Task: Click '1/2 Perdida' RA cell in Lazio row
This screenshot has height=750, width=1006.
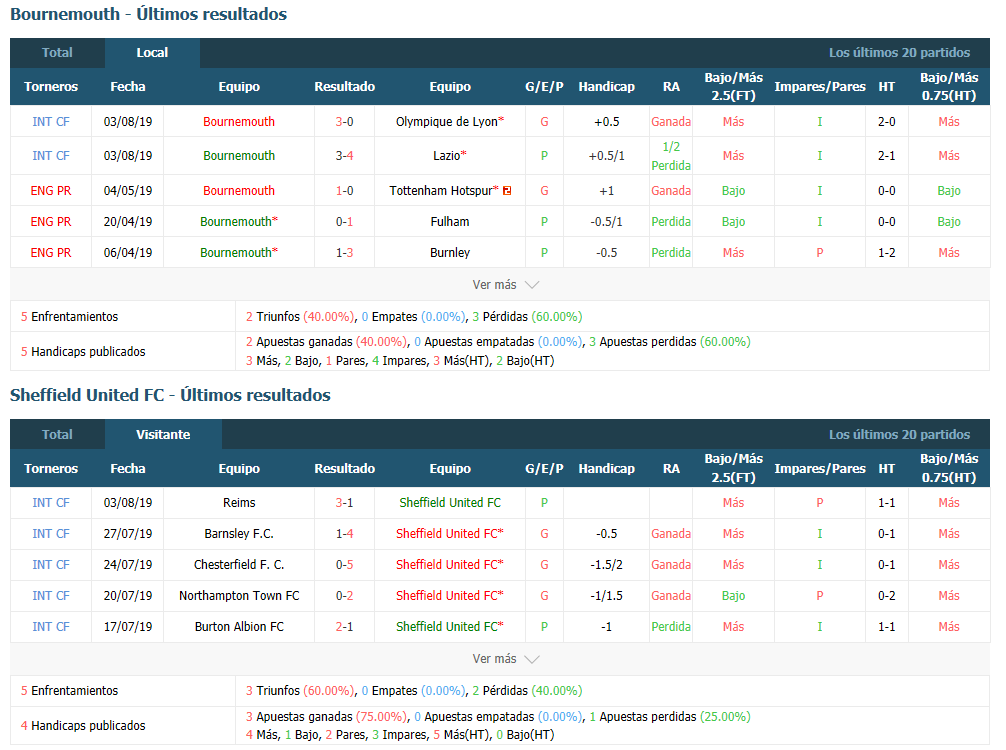Action: 671,156
